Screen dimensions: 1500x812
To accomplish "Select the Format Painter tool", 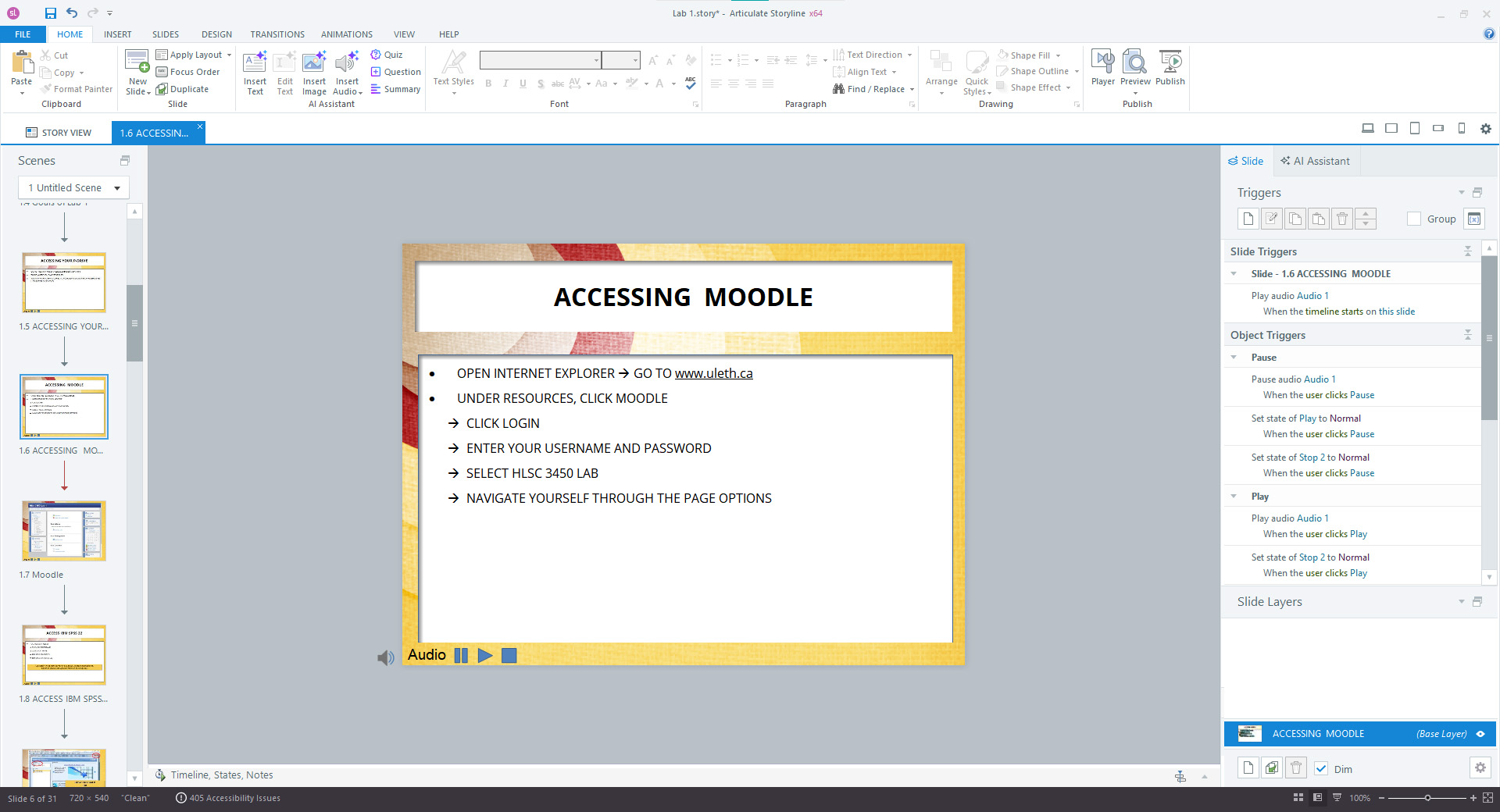I will (x=76, y=88).
